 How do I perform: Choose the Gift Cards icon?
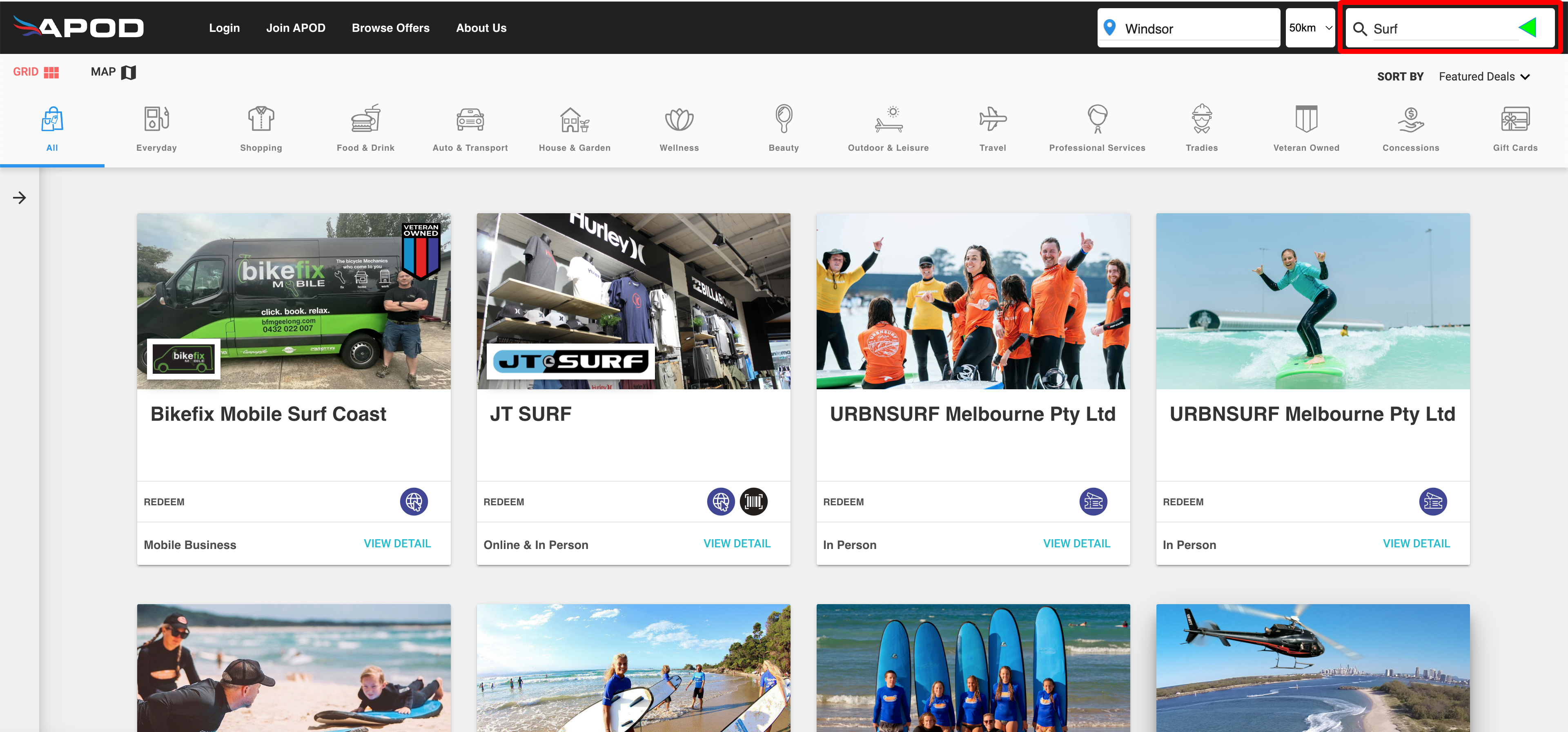pos(1515,119)
